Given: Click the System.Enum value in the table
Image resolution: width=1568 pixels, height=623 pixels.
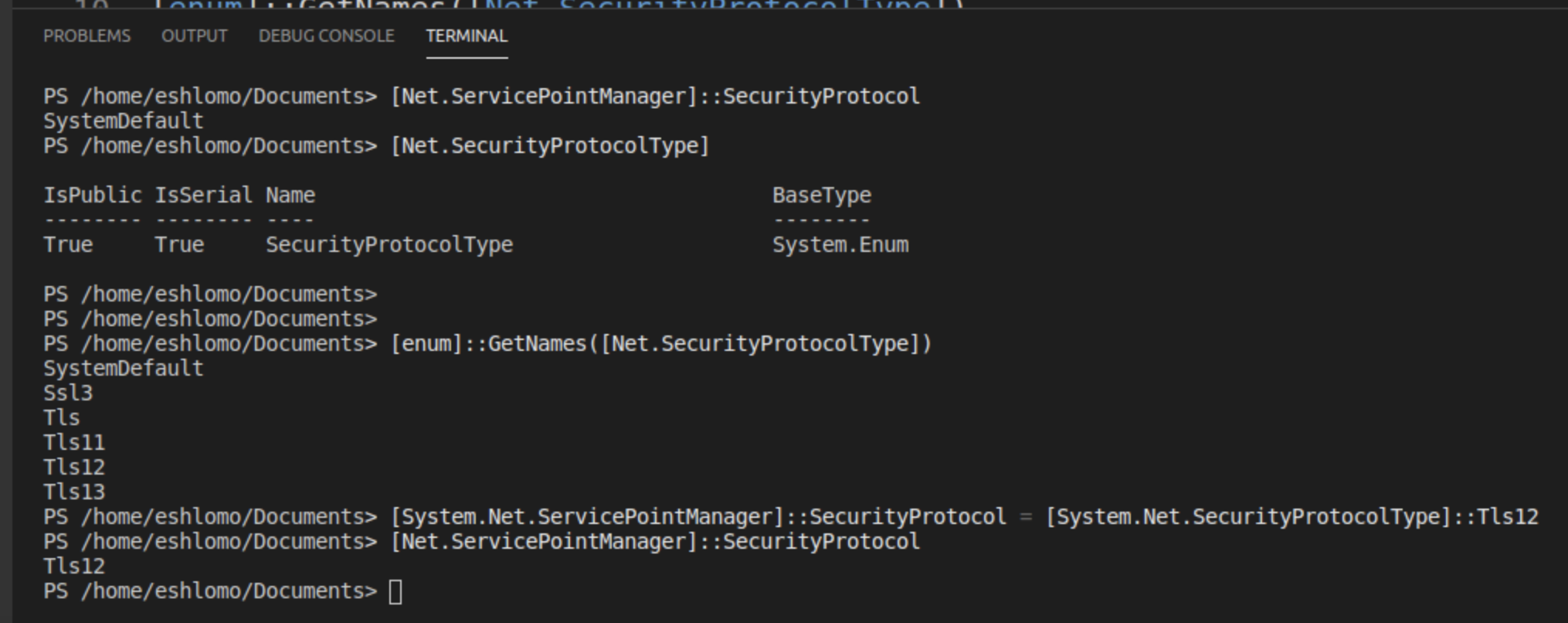Looking at the screenshot, I should [x=840, y=245].
